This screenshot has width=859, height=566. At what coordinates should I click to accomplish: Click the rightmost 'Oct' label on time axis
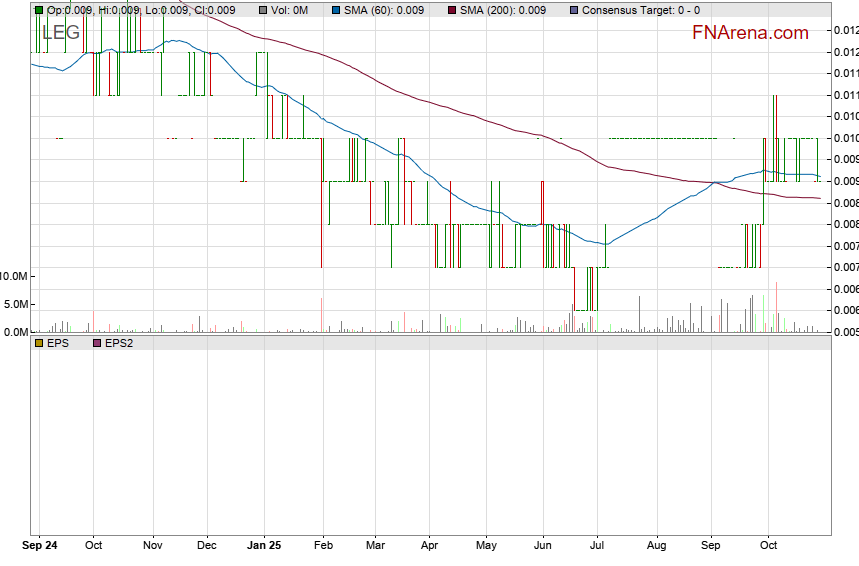click(769, 547)
